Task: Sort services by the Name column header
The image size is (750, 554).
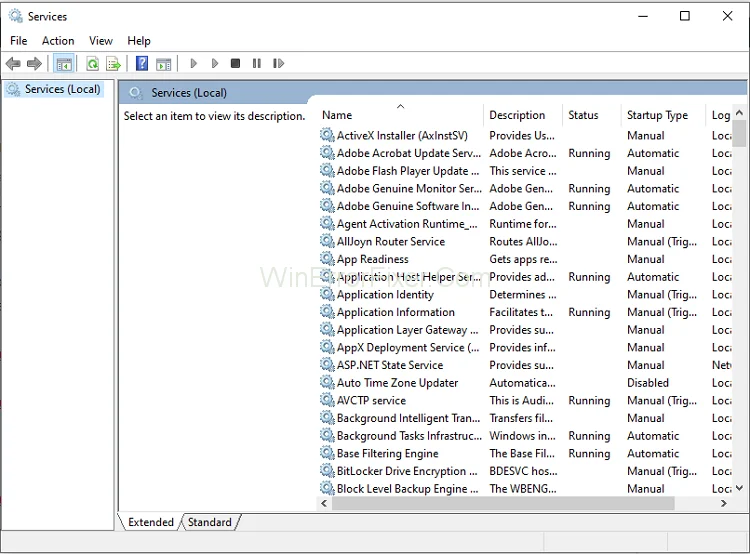Action: pos(400,115)
